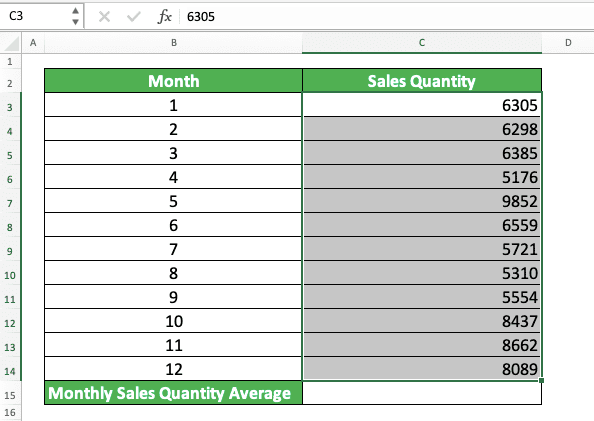Click Month cell containing 10

coord(174,321)
